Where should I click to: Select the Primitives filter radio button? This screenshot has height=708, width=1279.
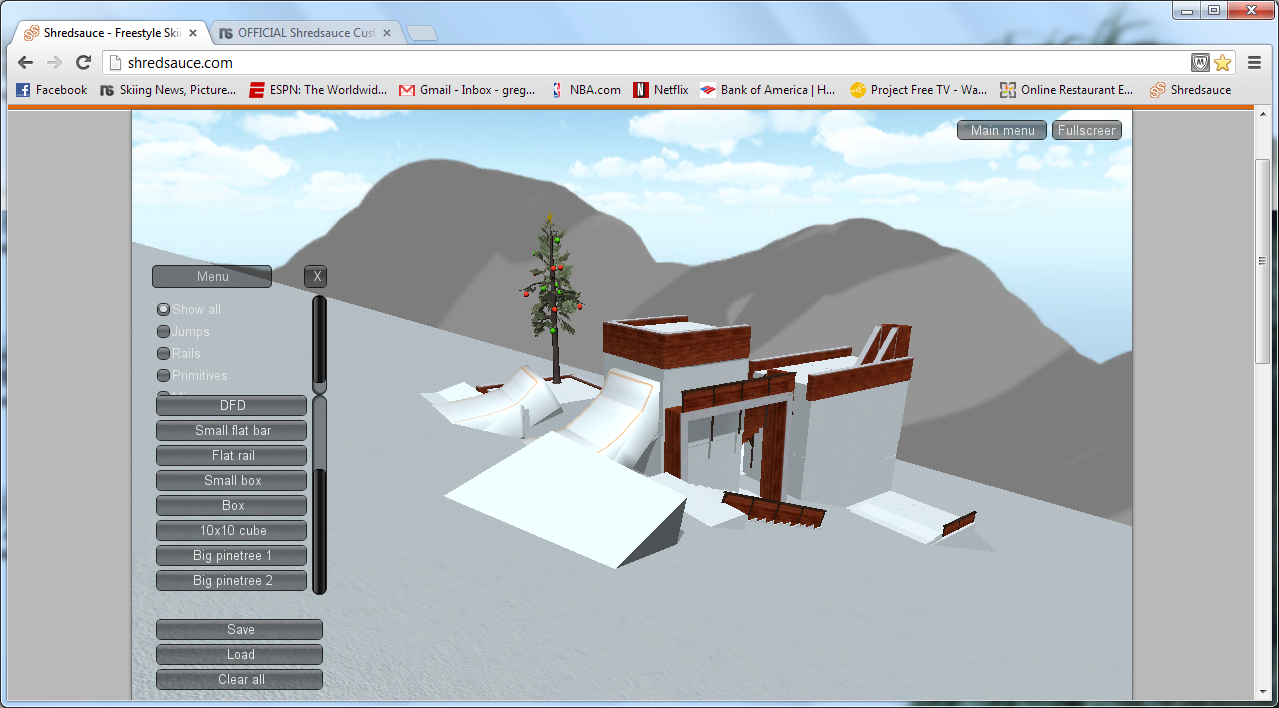click(163, 376)
